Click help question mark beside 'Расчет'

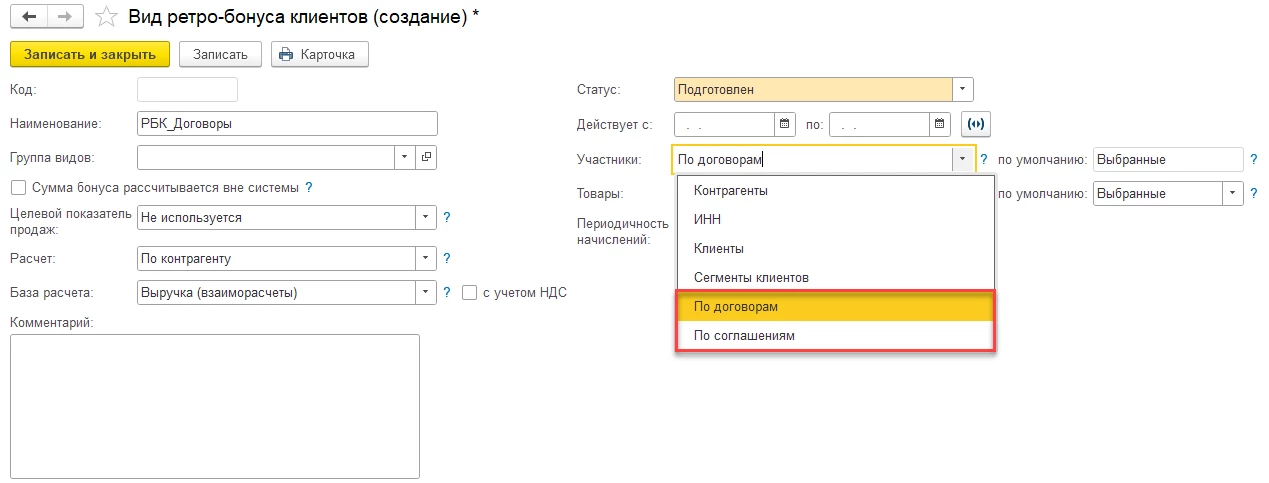[447, 259]
